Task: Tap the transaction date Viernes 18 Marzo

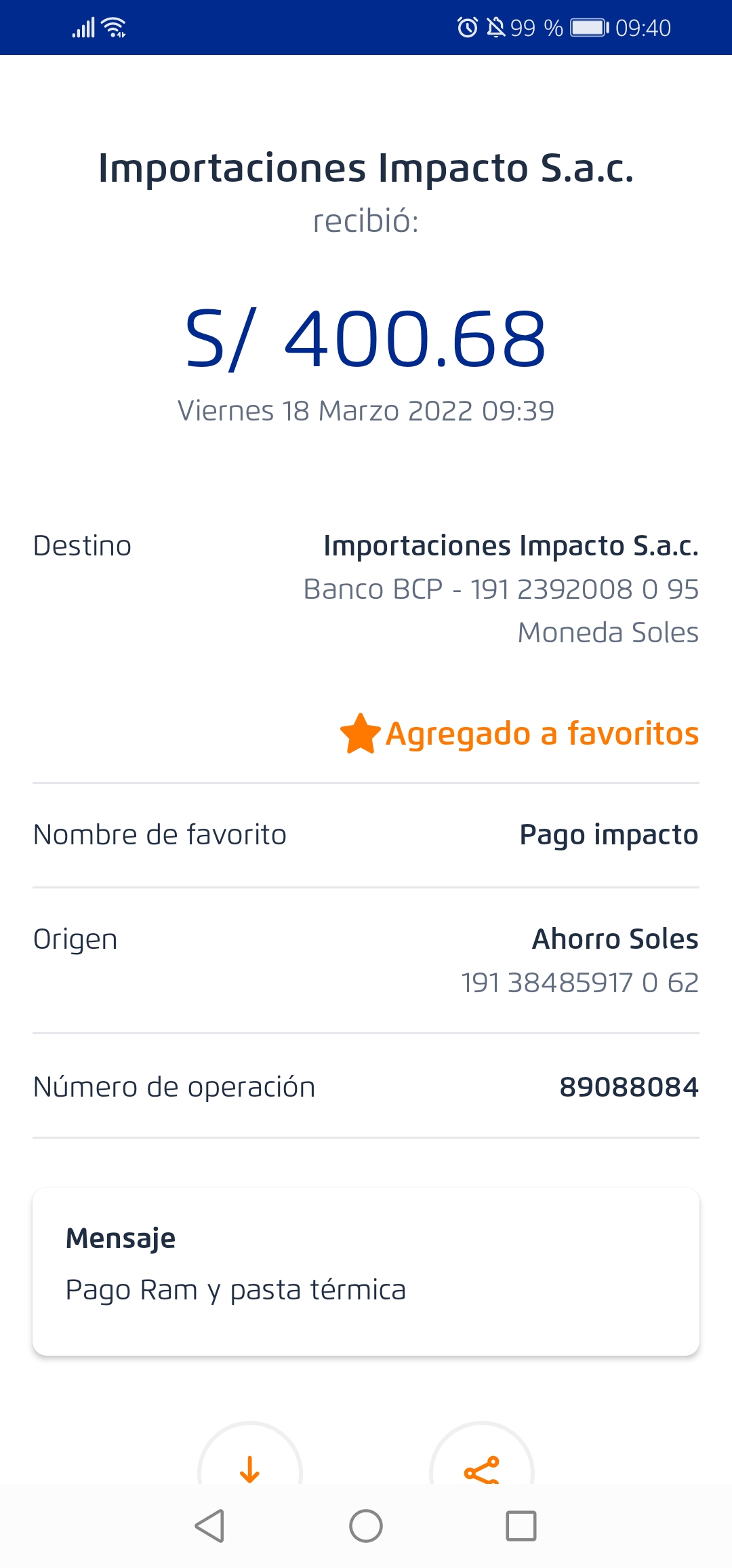Action: point(366,411)
